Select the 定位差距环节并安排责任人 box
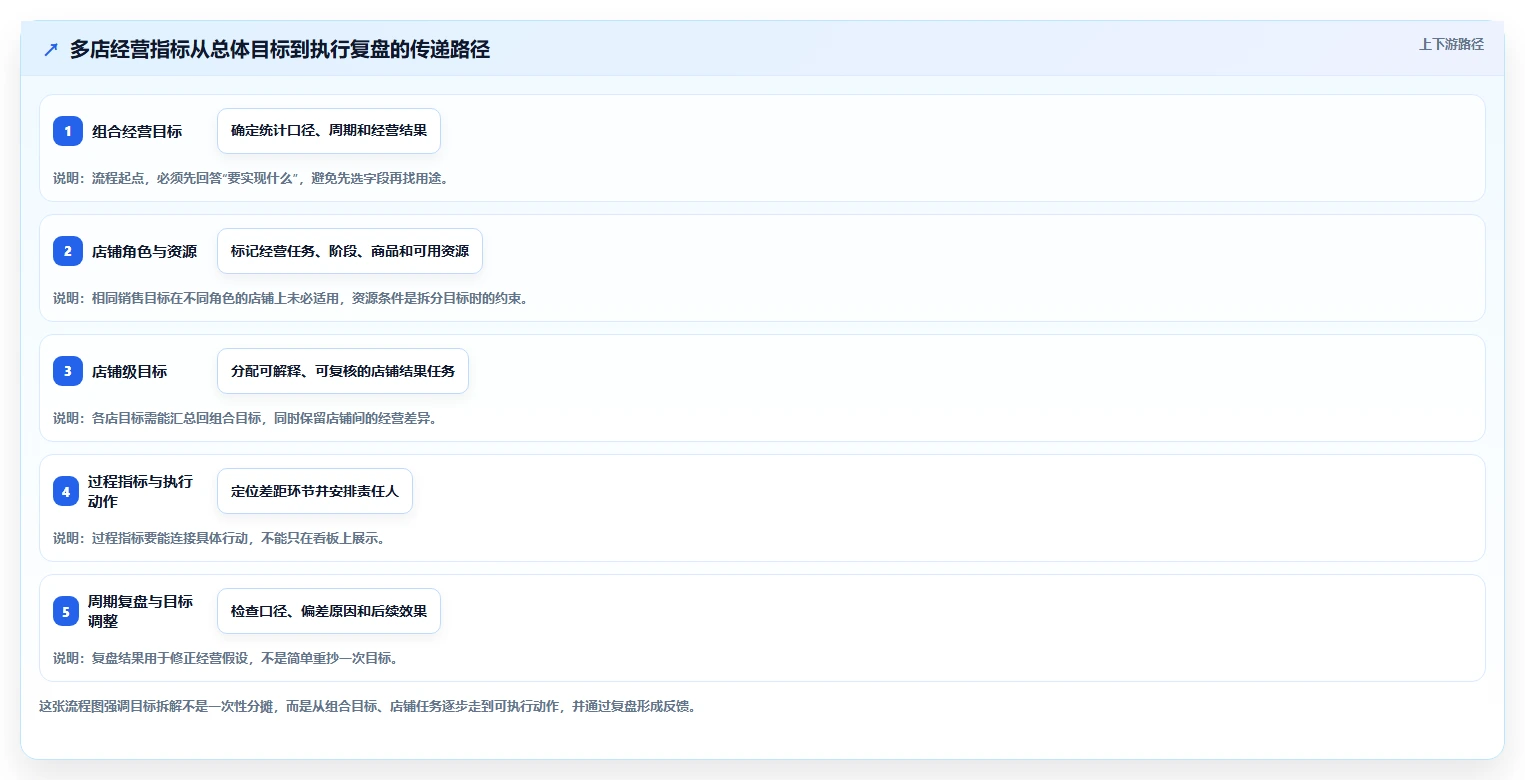 click(315, 491)
